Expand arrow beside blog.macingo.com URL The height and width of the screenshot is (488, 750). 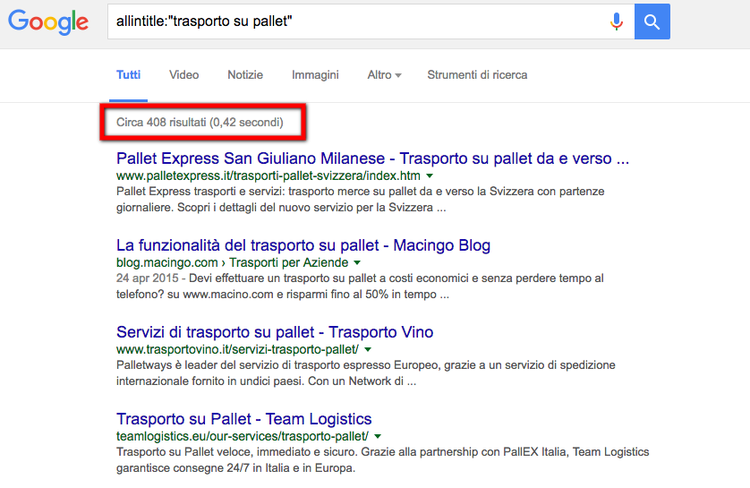357,263
